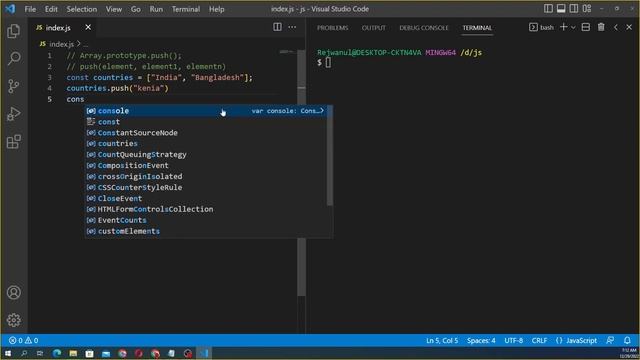Open the Run and Debug view
This screenshot has width=640, height=360.
(13, 114)
